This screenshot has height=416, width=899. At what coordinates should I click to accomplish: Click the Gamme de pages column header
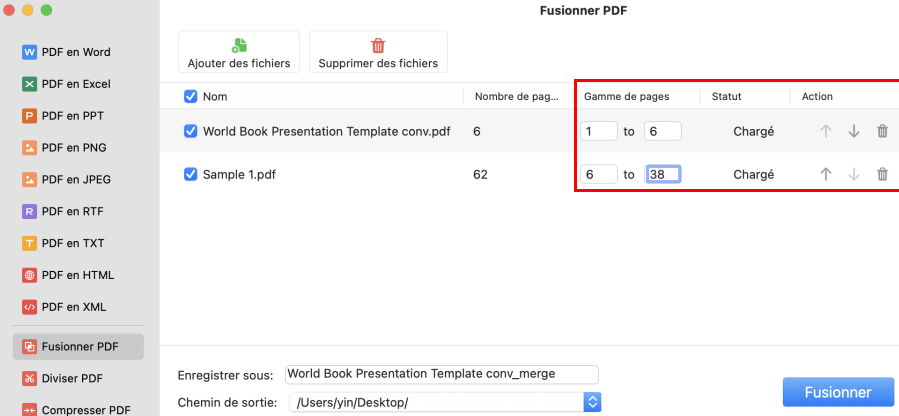(627, 97)
